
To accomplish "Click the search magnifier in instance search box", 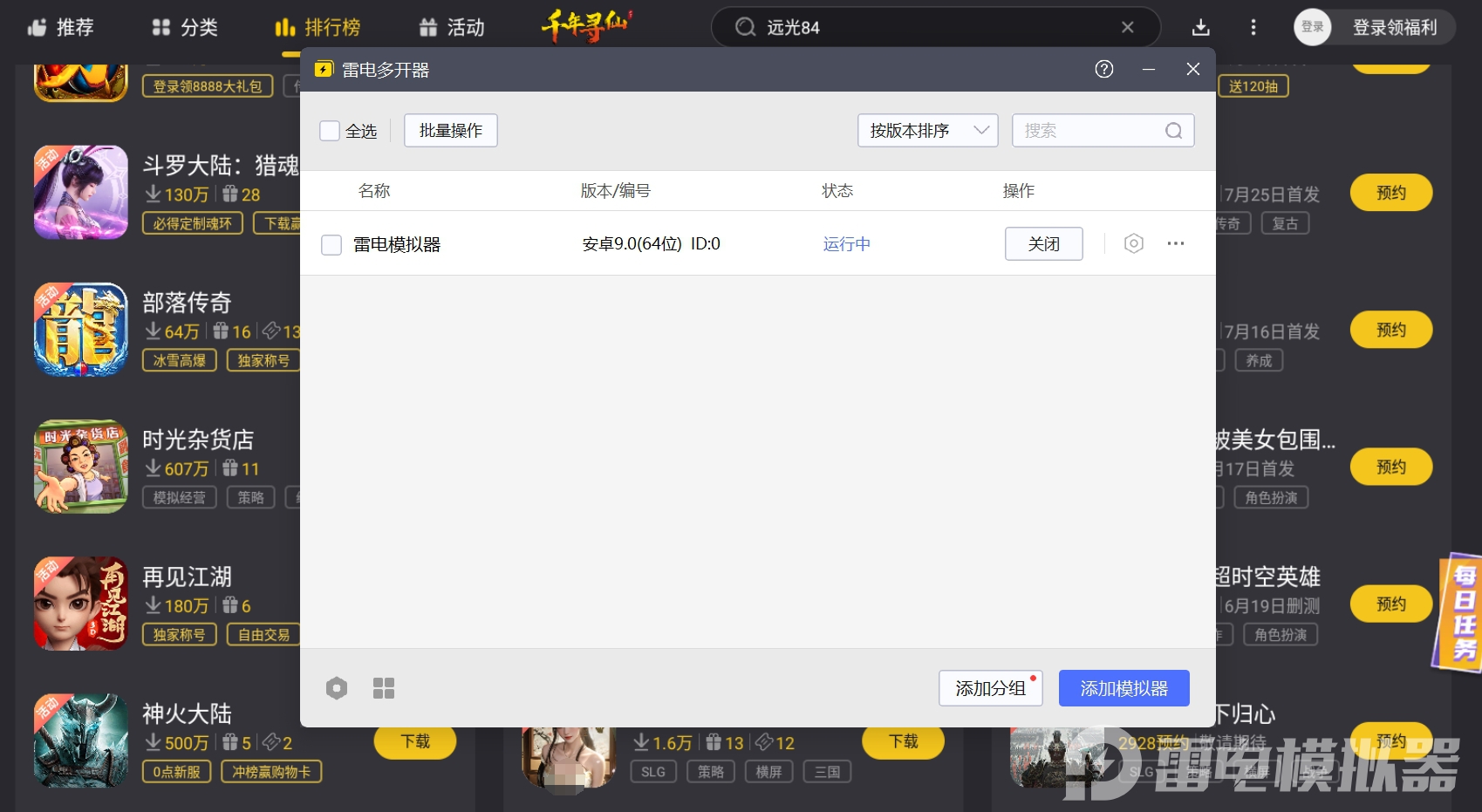I will 1173,131.
